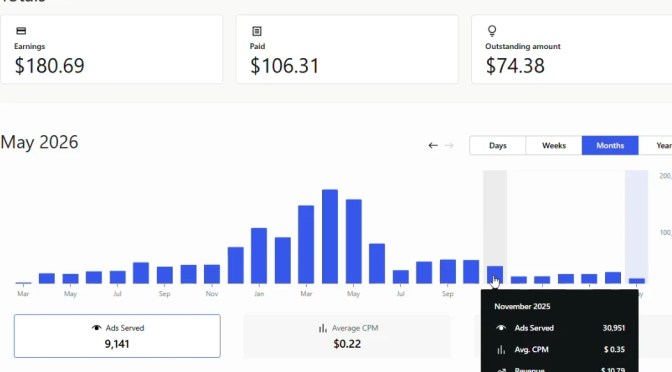
Task: Switch chart view to Weeks
Action: click(x=554, y=146)
